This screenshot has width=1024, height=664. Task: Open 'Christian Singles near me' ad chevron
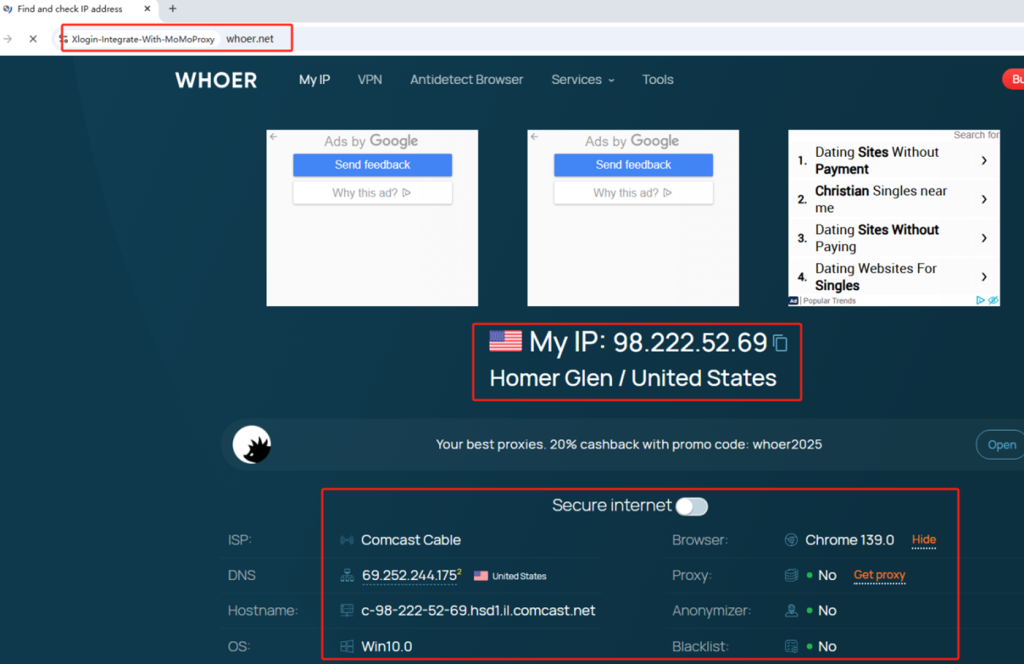click(984, 199)
